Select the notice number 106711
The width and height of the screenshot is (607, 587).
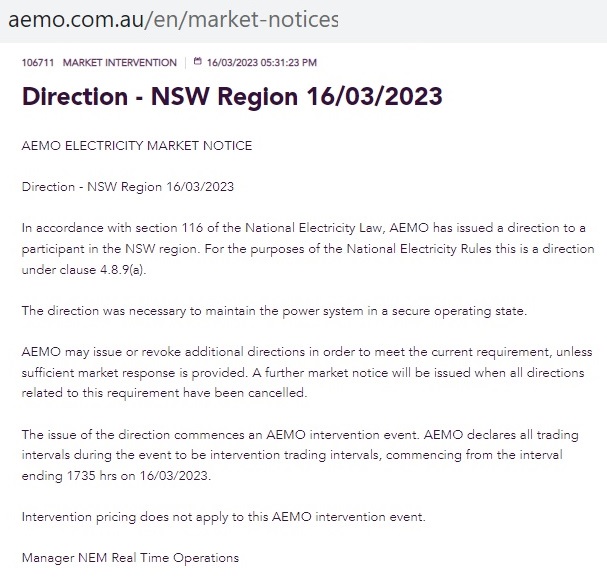click(x=38, y=62)
